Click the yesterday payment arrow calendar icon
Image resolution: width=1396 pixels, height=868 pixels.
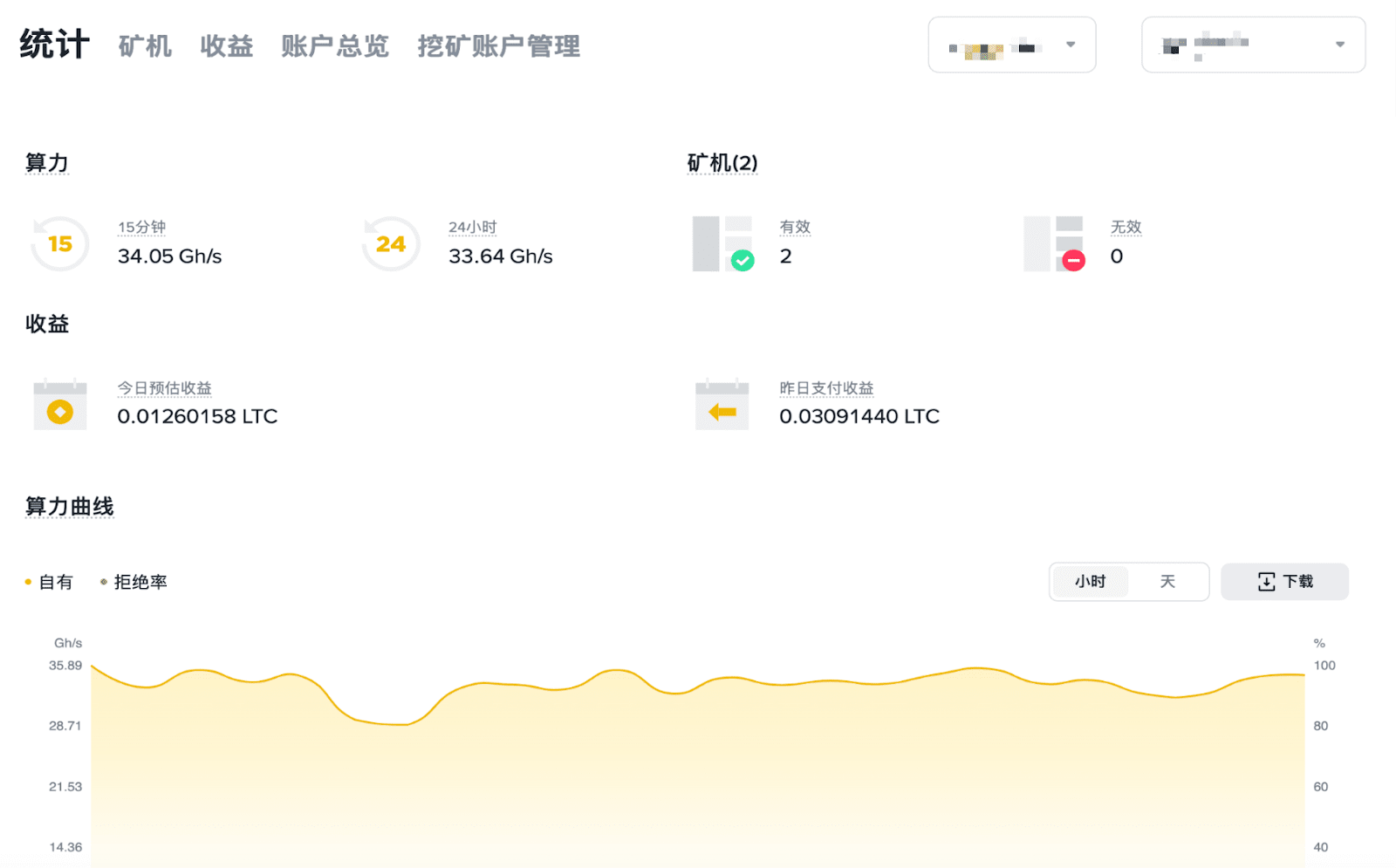tap(722, 404)
